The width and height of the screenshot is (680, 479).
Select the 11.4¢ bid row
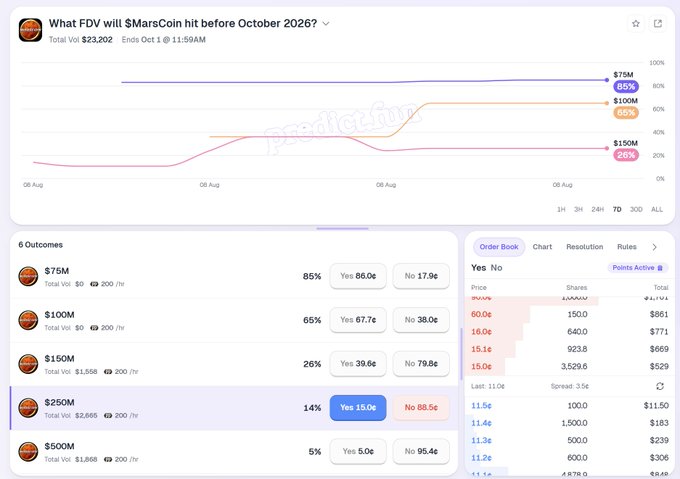point(569,423)
